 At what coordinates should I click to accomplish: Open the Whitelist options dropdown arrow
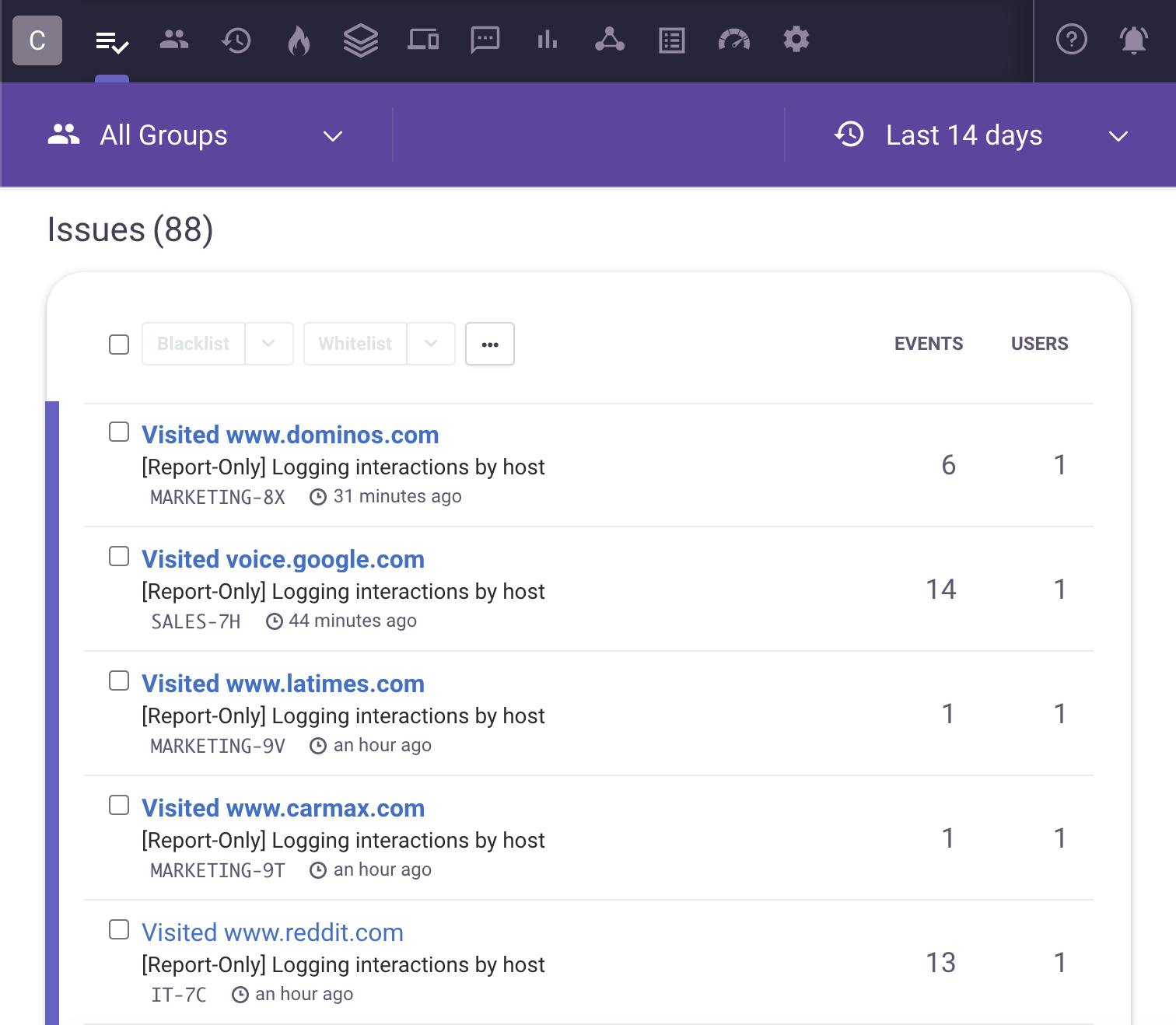(431, 344)
